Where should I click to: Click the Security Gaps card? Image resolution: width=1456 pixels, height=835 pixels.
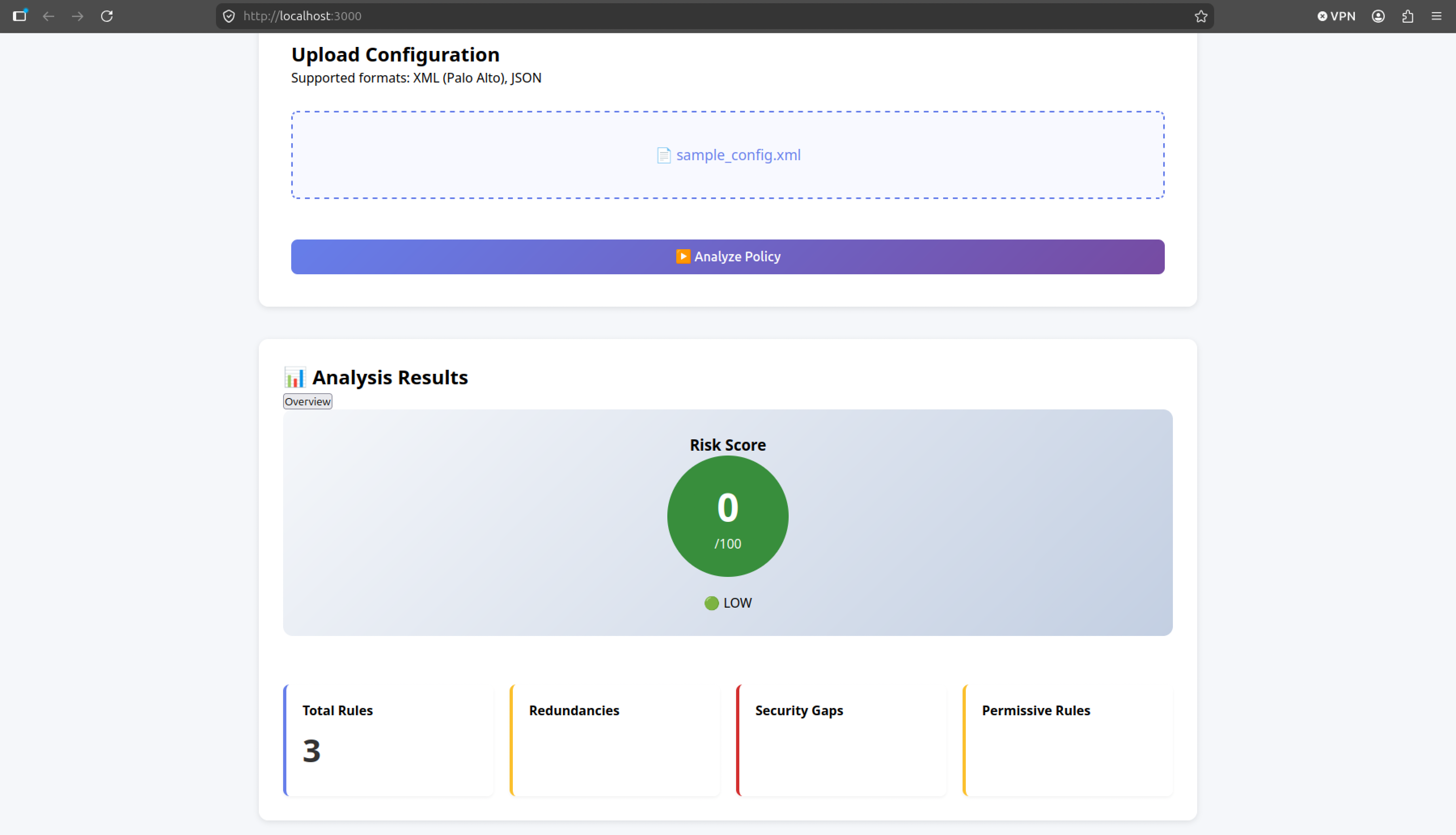(x=841, y=740)
